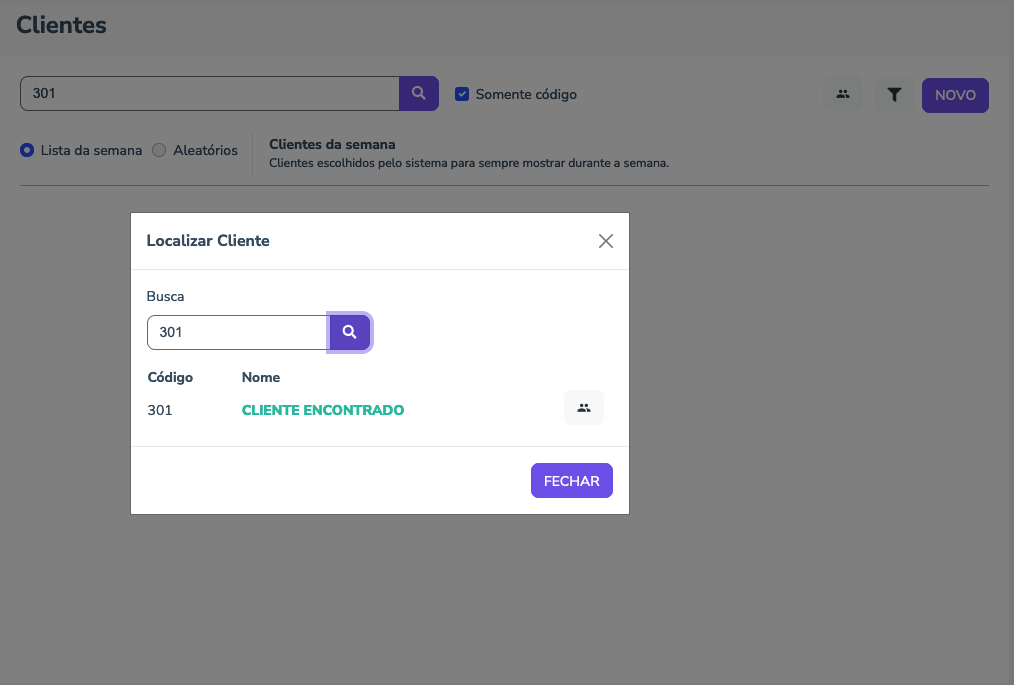Click the people icon on the client 301 row

tap(584, 408)
